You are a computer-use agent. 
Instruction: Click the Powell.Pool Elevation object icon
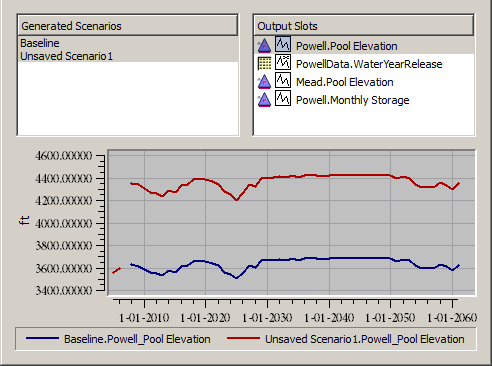(264, 46)
